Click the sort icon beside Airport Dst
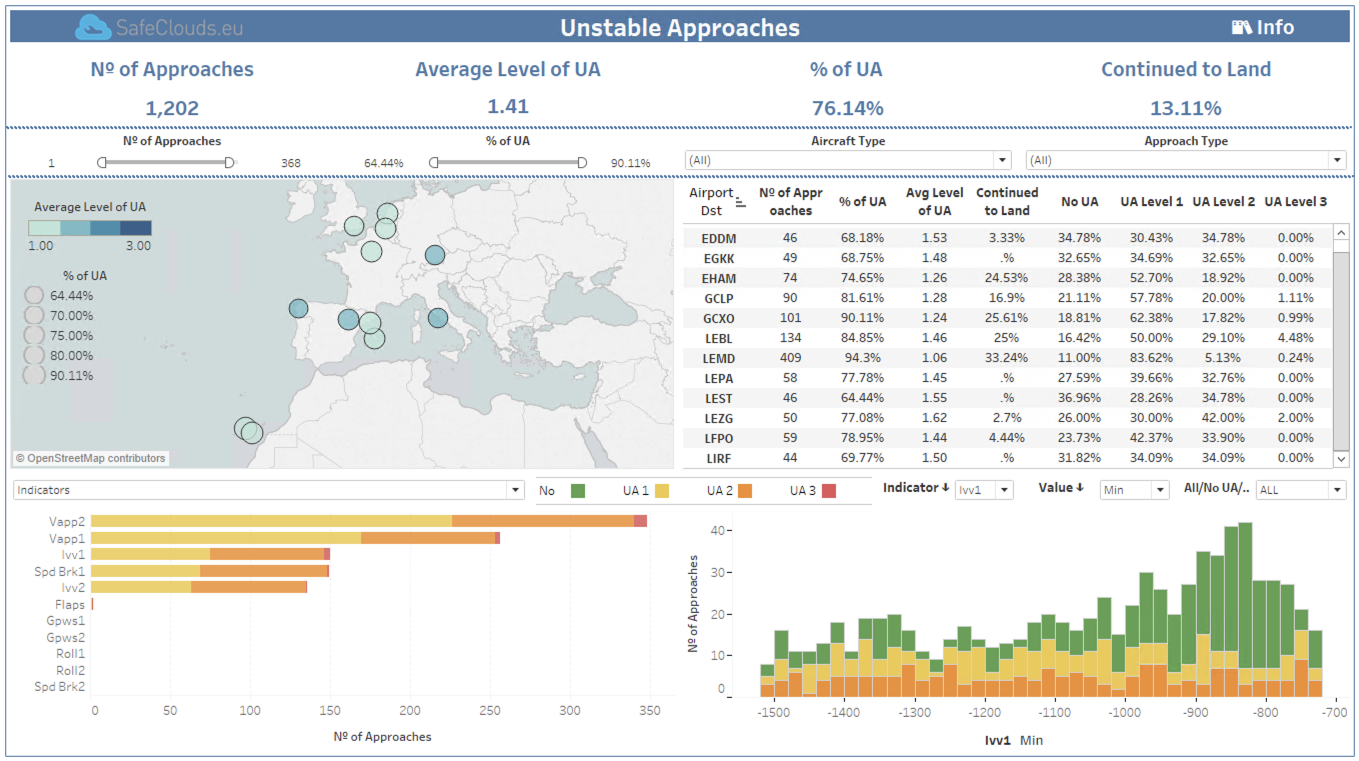1359x761 pixels. tap(741, 202)
